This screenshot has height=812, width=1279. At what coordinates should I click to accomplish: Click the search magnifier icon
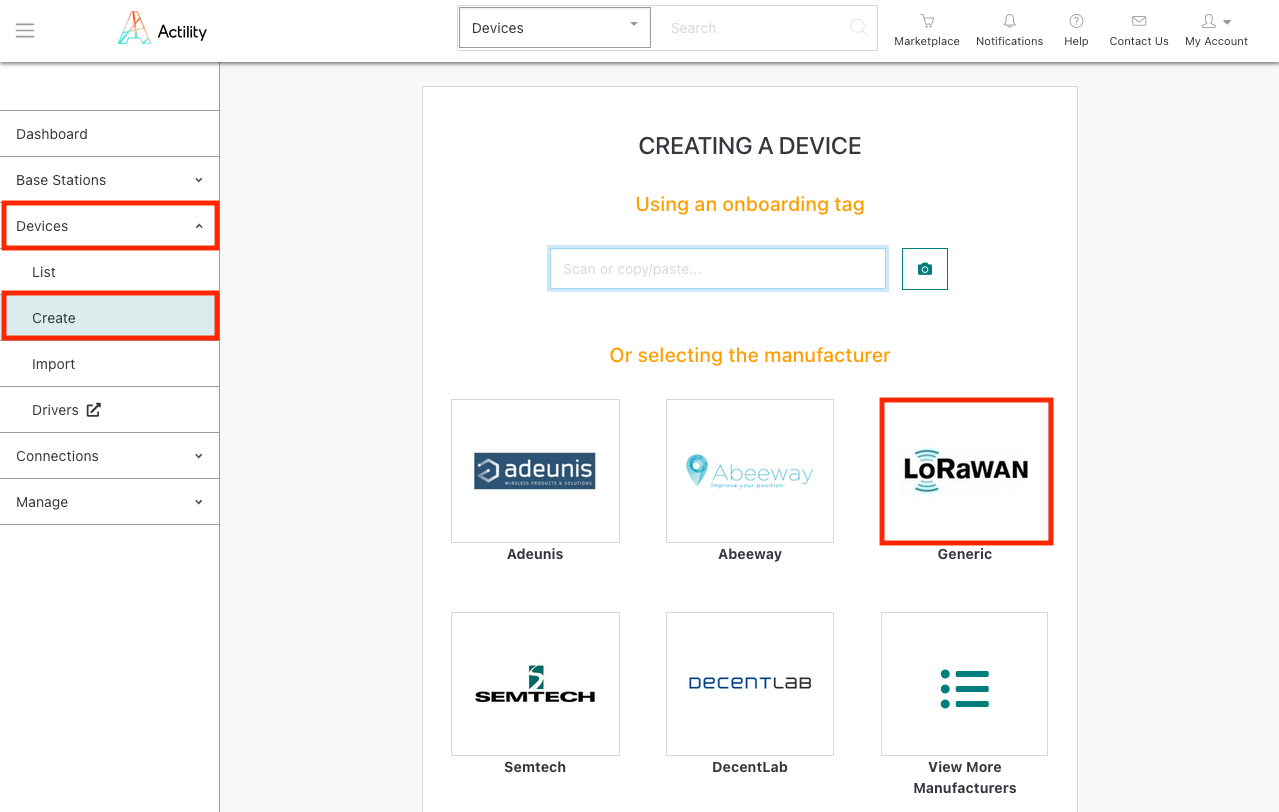[858, 28]
